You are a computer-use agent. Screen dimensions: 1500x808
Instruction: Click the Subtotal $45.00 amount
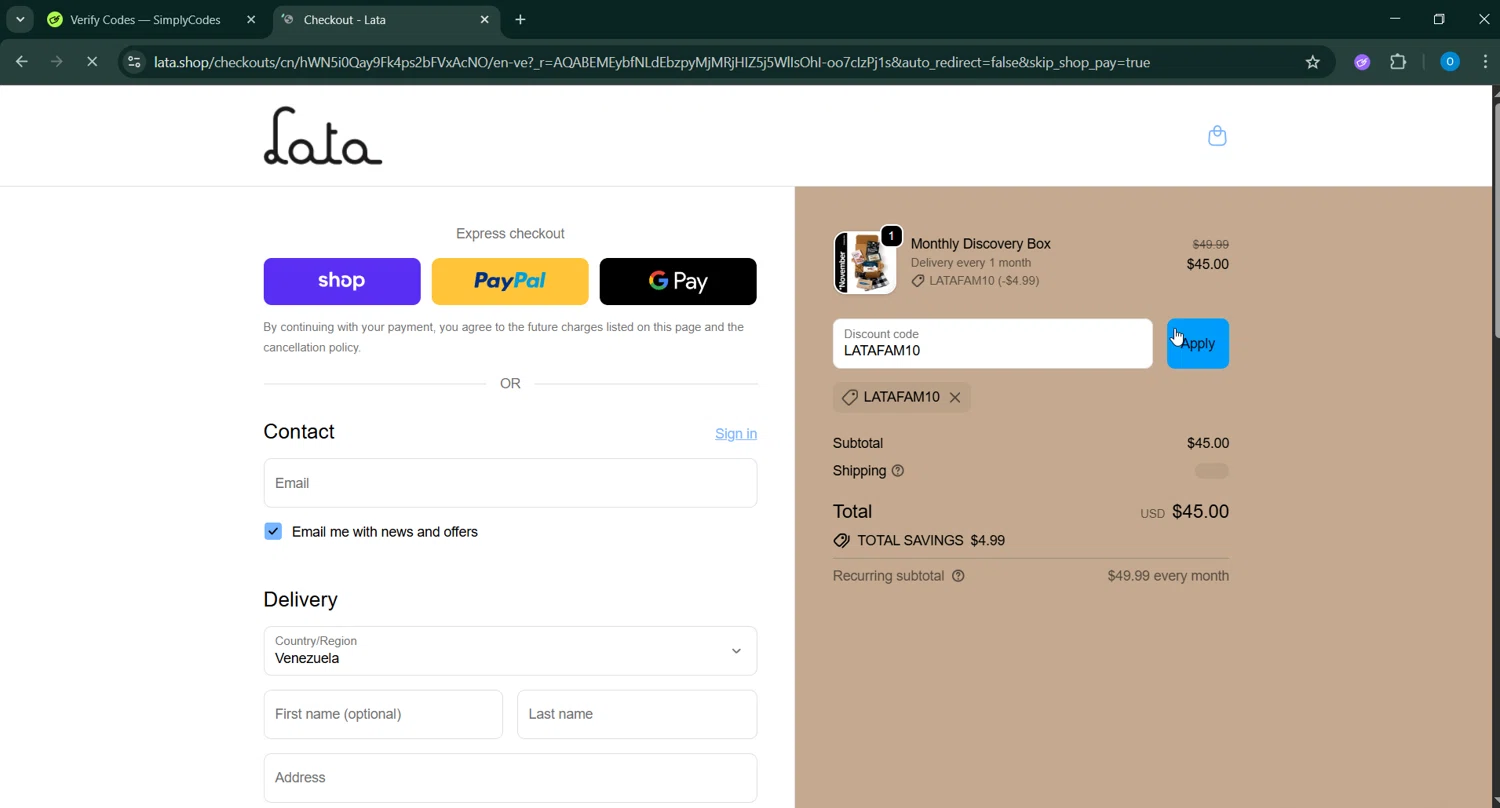(1208, 443)
